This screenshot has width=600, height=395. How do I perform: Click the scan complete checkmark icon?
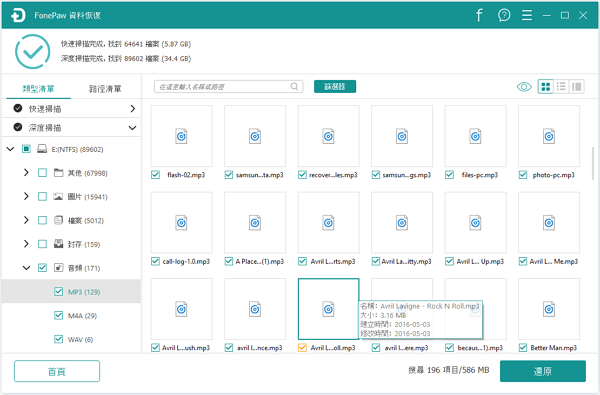click(33, 51)
